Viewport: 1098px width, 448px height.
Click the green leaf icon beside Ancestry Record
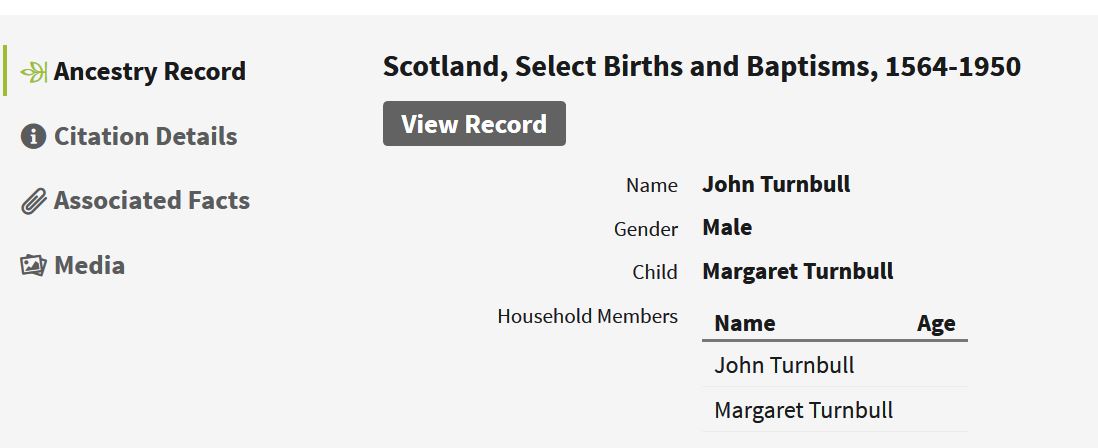[x=34, y=72]
